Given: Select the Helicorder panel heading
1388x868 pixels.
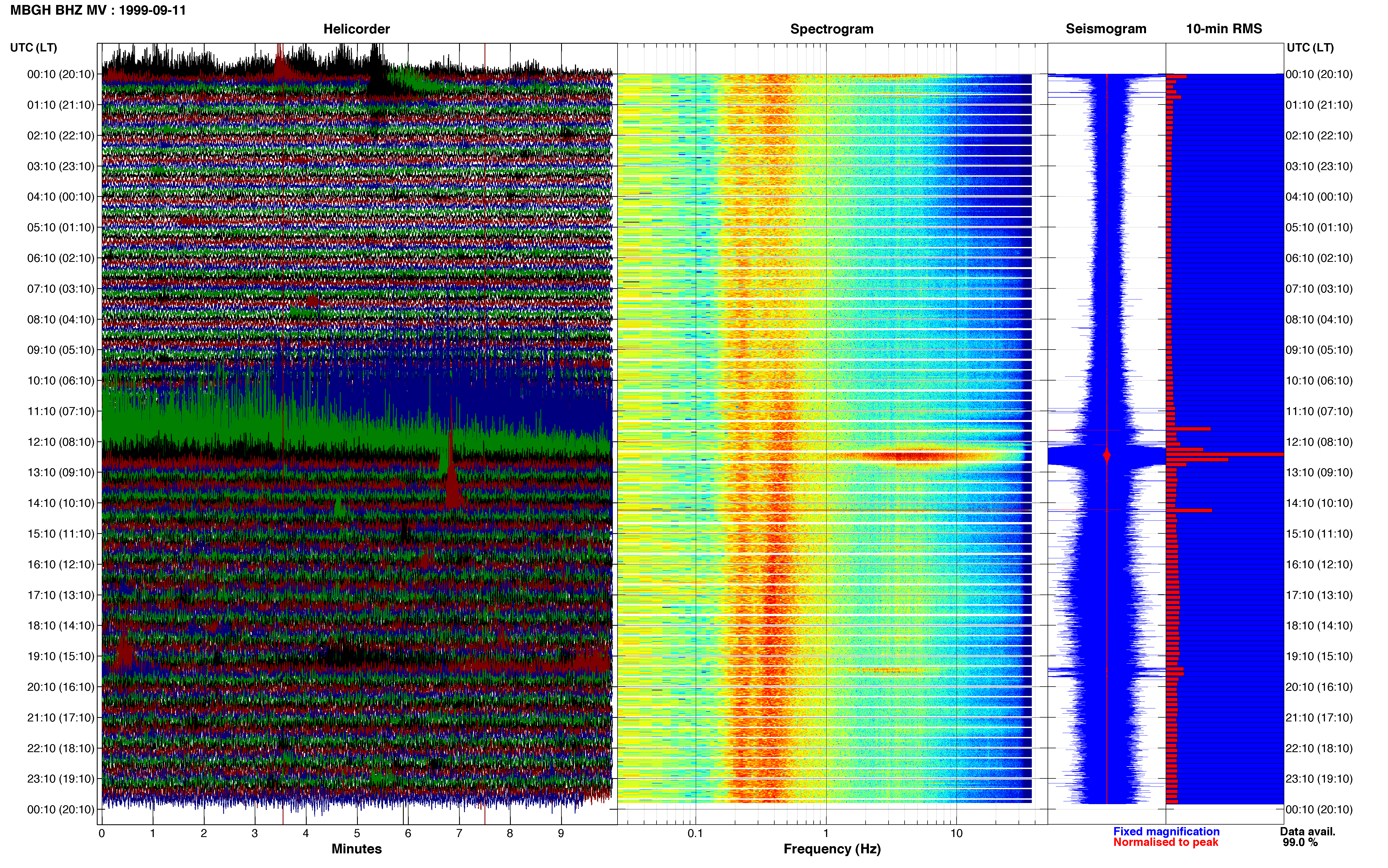Looking at the screenshot, I should [356, 29].
